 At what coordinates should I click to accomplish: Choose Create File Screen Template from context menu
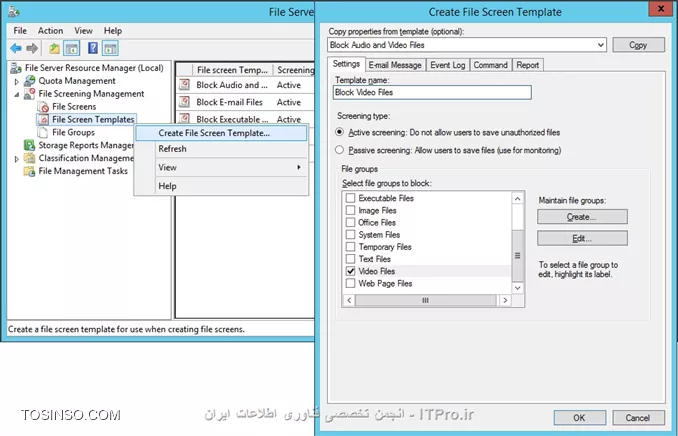point(221,133)
